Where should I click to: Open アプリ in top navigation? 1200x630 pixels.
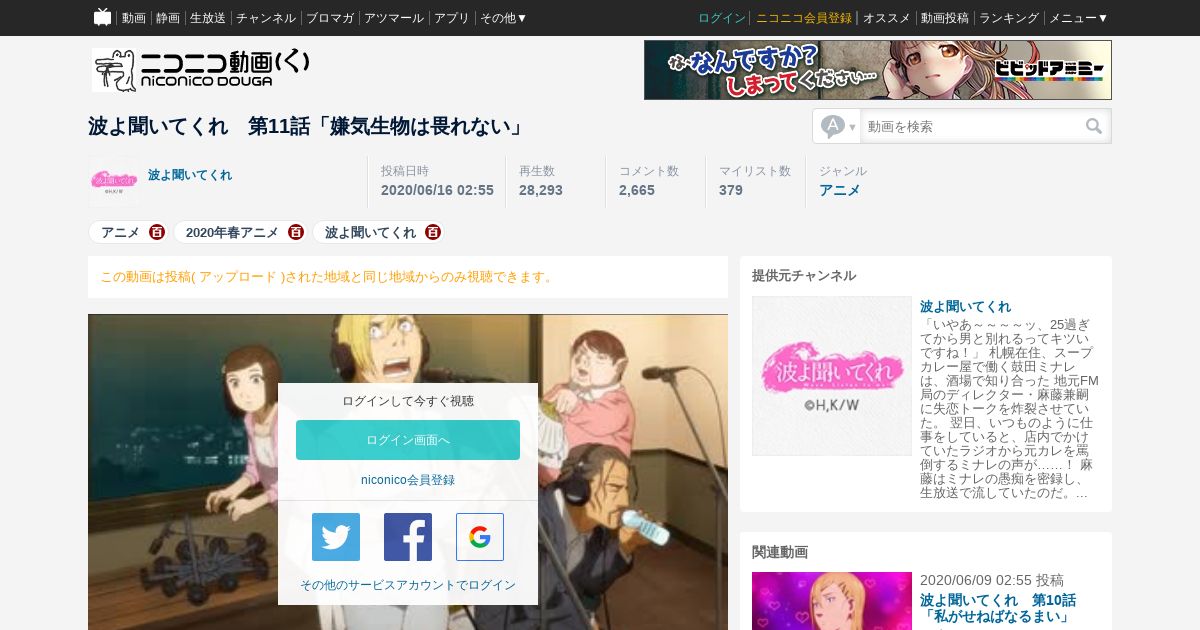(452, 18)
